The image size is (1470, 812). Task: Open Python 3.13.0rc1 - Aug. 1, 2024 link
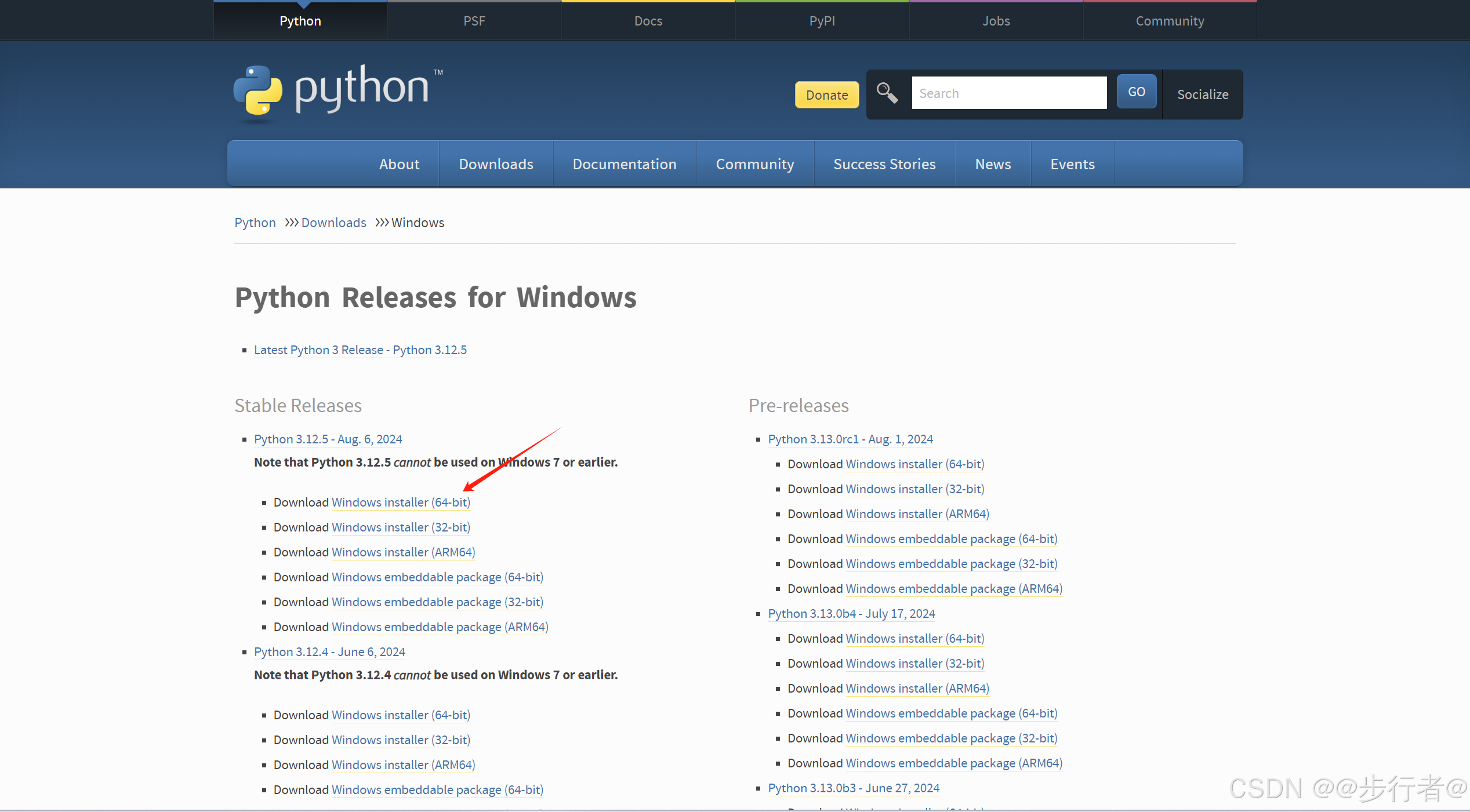[x=851, y=439]
